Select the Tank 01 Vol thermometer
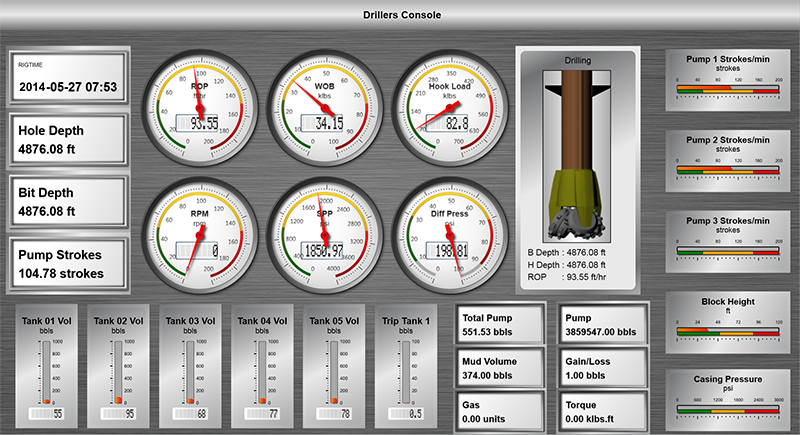Image resolution: width=800 pixels, height=435 pixels. click(x=45, y=370)
